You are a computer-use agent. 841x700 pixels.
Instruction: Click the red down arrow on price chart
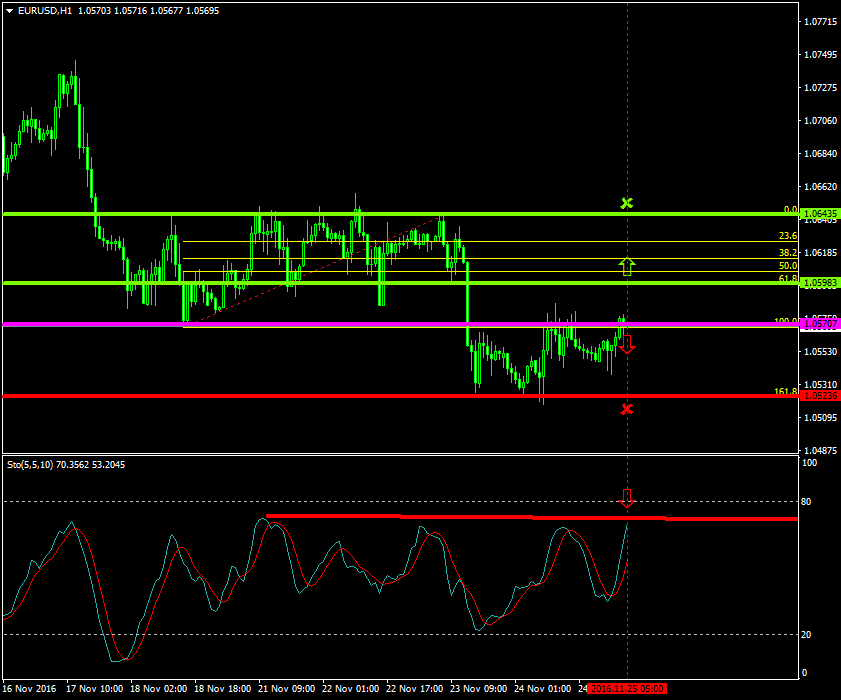tap(627, 345)
